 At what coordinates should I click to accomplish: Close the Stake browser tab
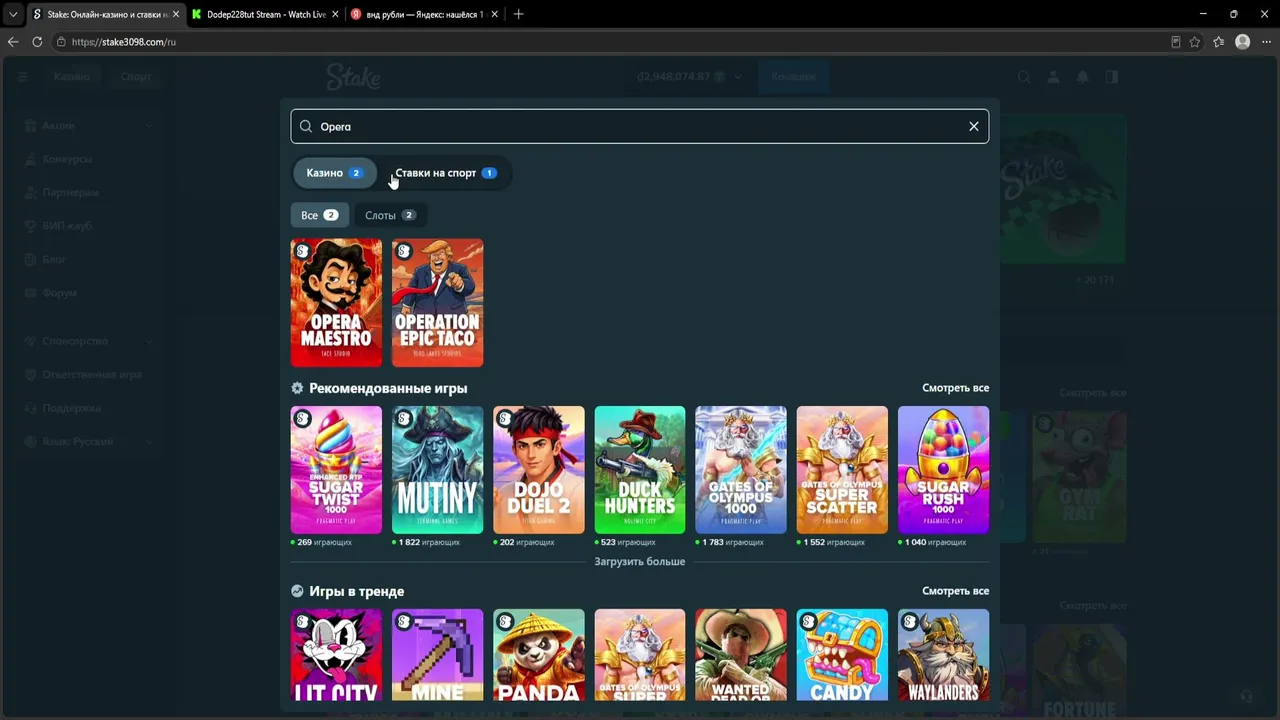[176, 15]
